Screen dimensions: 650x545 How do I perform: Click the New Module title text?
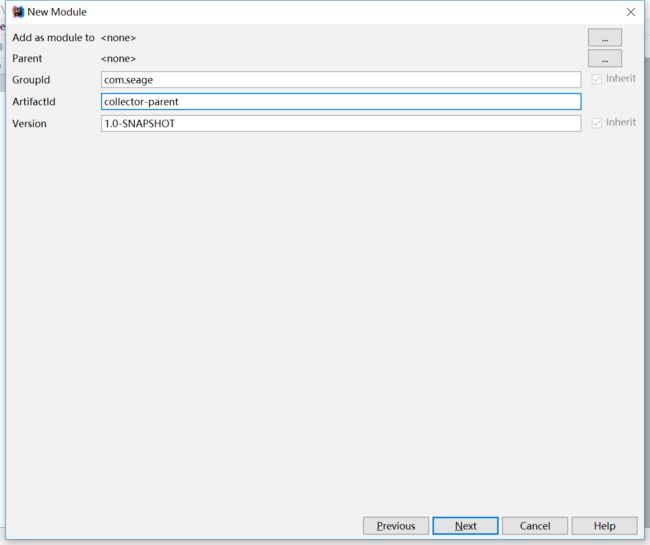tap(57, 12)
